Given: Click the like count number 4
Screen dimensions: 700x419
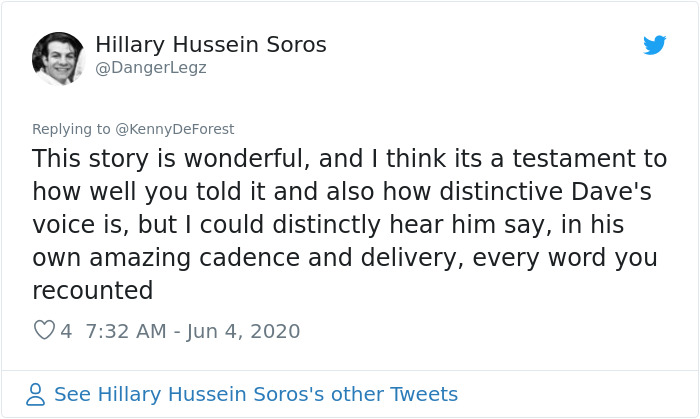Looking at the screenshot, I should [x=66, y=331].
